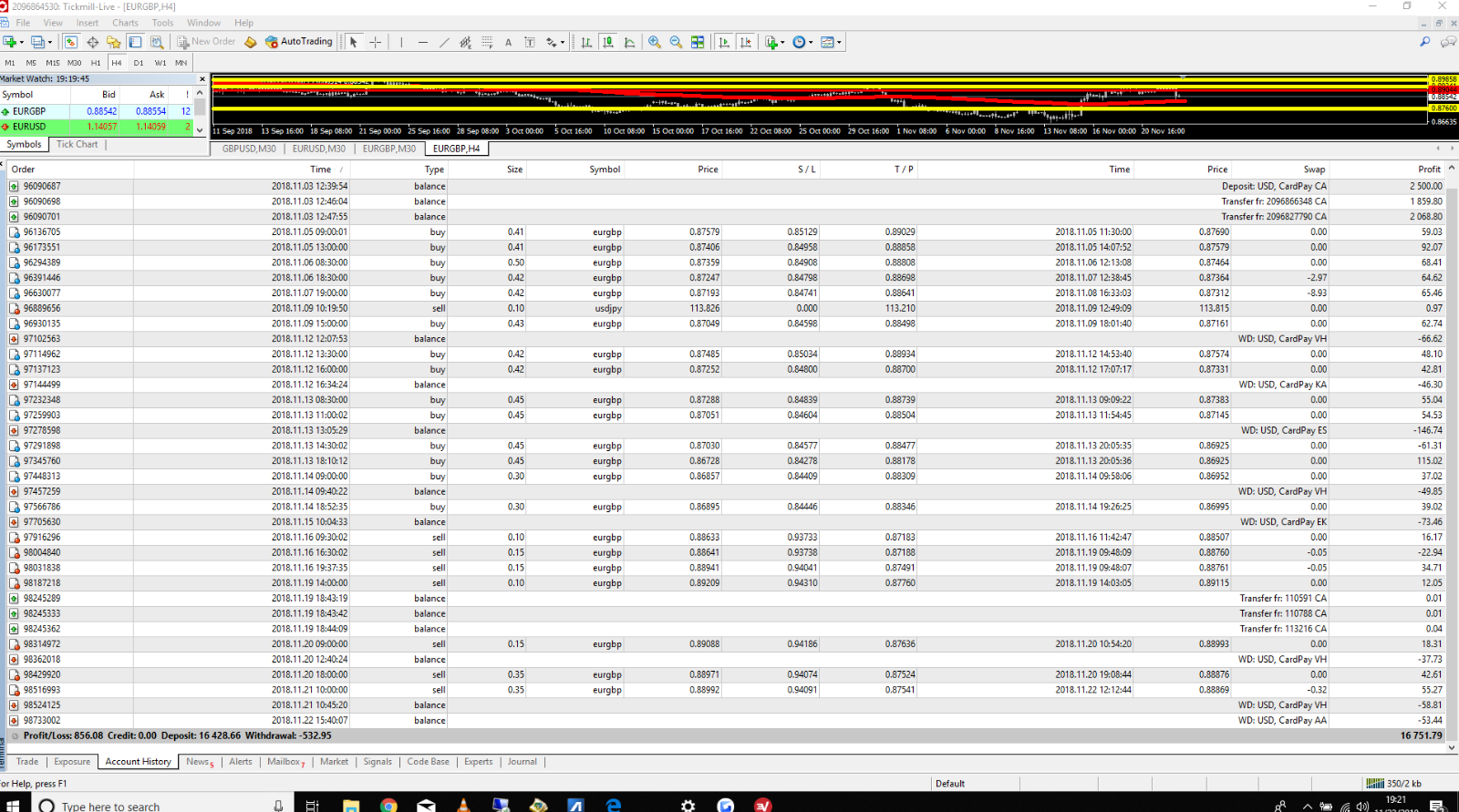Select the cursor arrow tool
This screenshot has height=812, width=1459.
point(354,42)
